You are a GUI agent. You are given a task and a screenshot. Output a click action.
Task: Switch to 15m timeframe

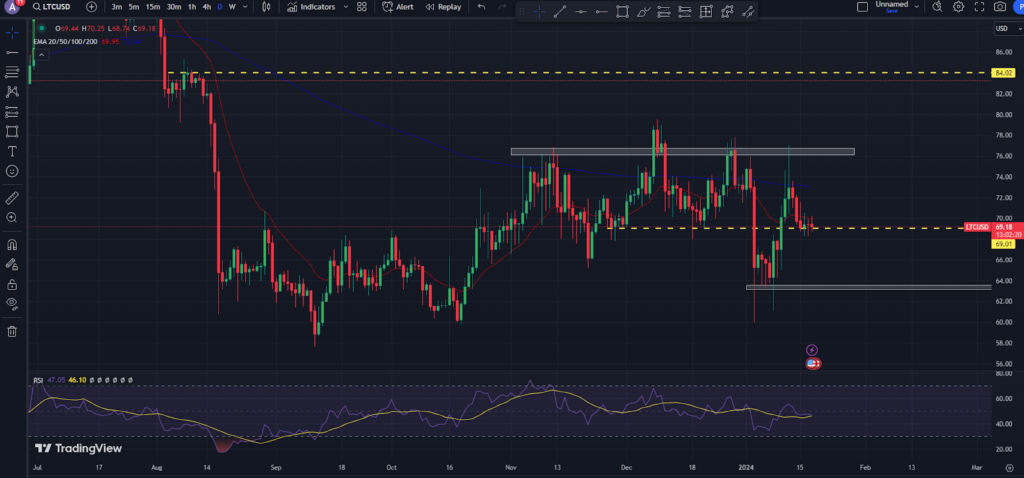coord(153,7)
